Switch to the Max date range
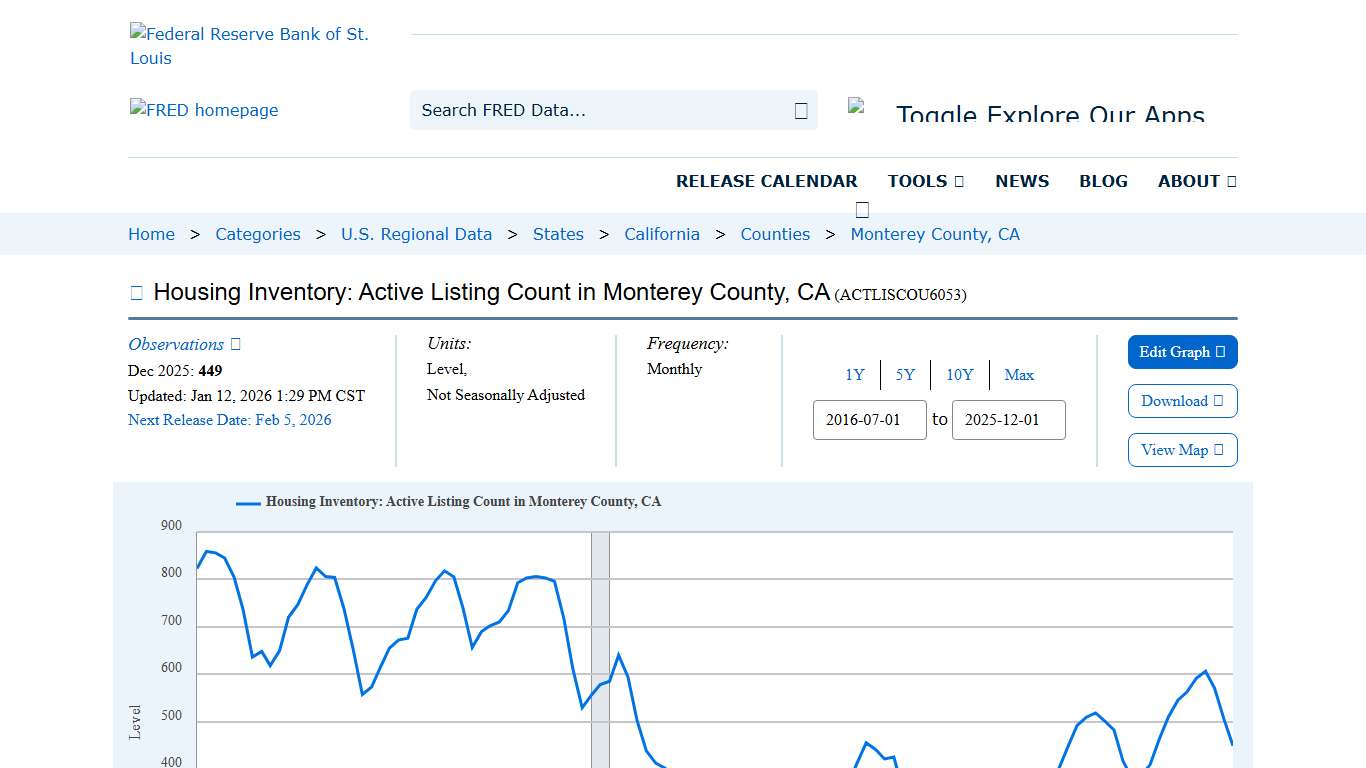The width and height of the screenshot is (1366, 768). [x=1019, y=375]
